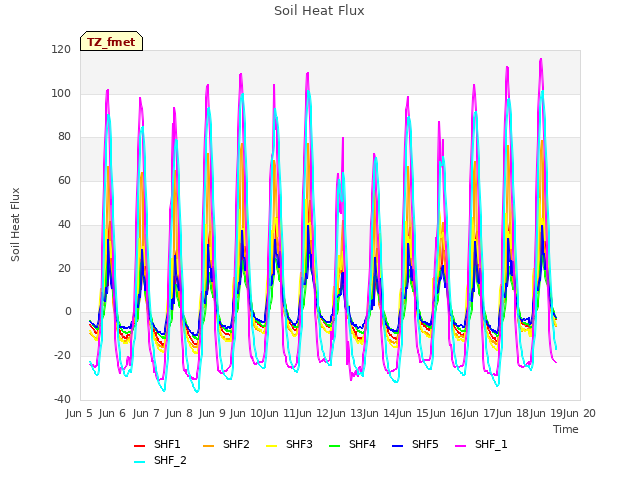Click the 100 y-axis tick label
640x480 pixels.
pyautogui.click(x=61, y=93)
